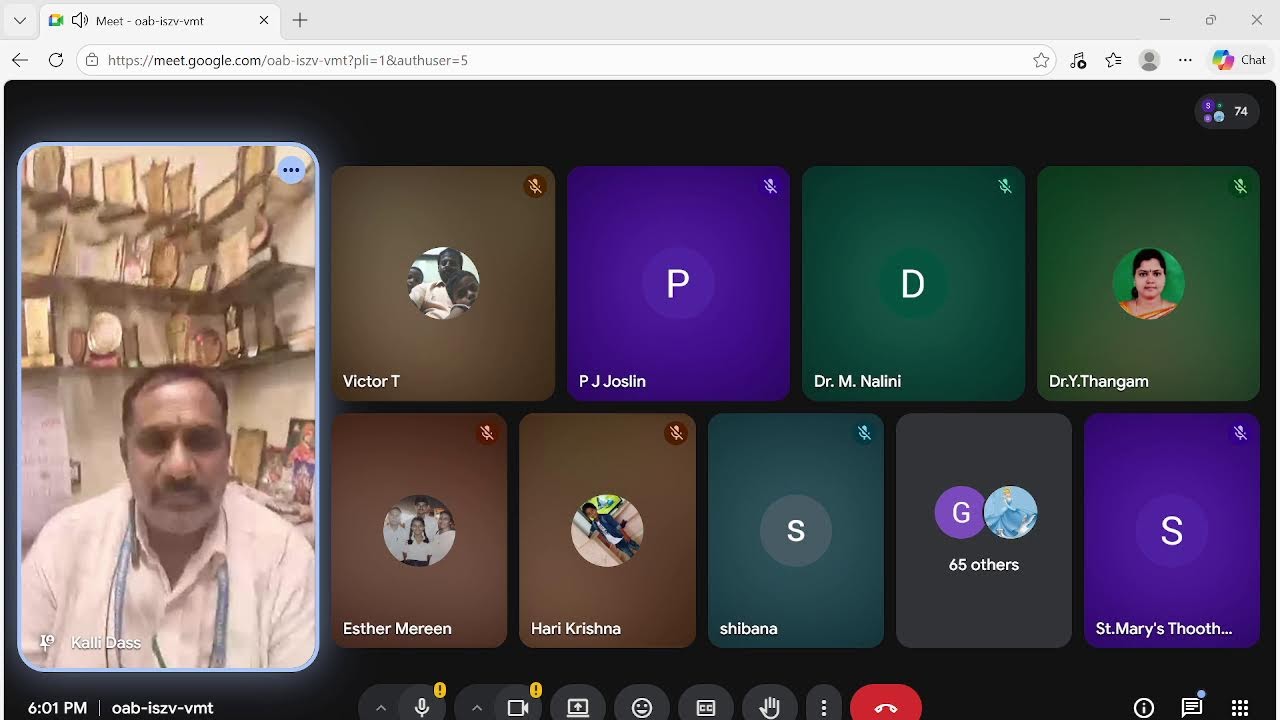Open more options three-dot menu

click(x=823, y=707)
